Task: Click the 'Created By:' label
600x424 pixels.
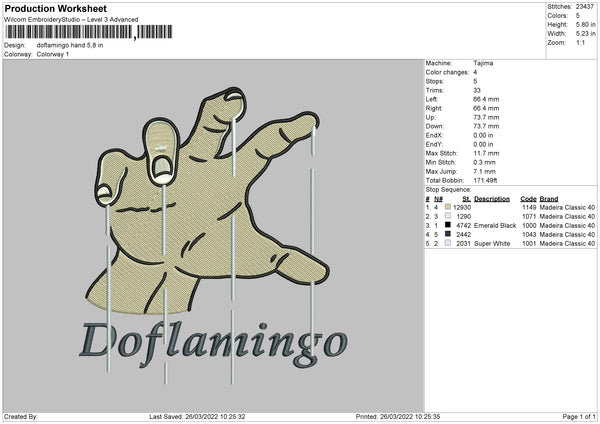Action: [x=21, y=416]
